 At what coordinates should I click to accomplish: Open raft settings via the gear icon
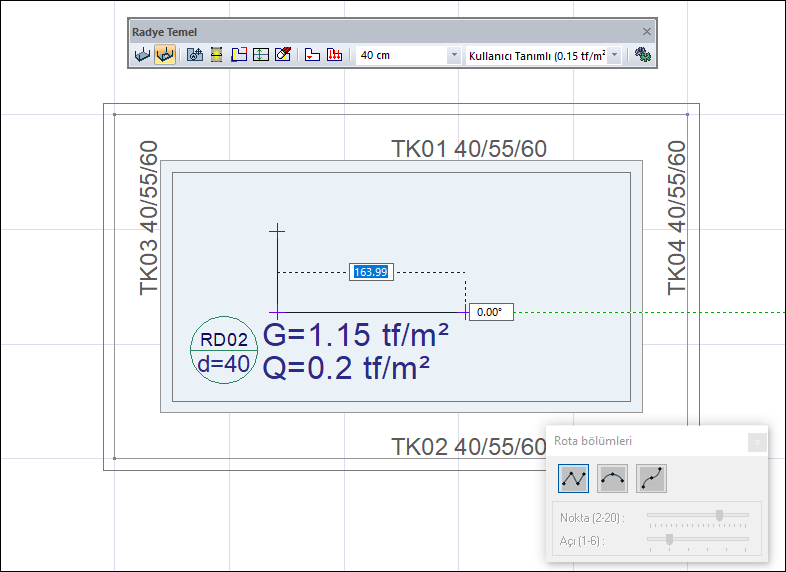(643, 56)
